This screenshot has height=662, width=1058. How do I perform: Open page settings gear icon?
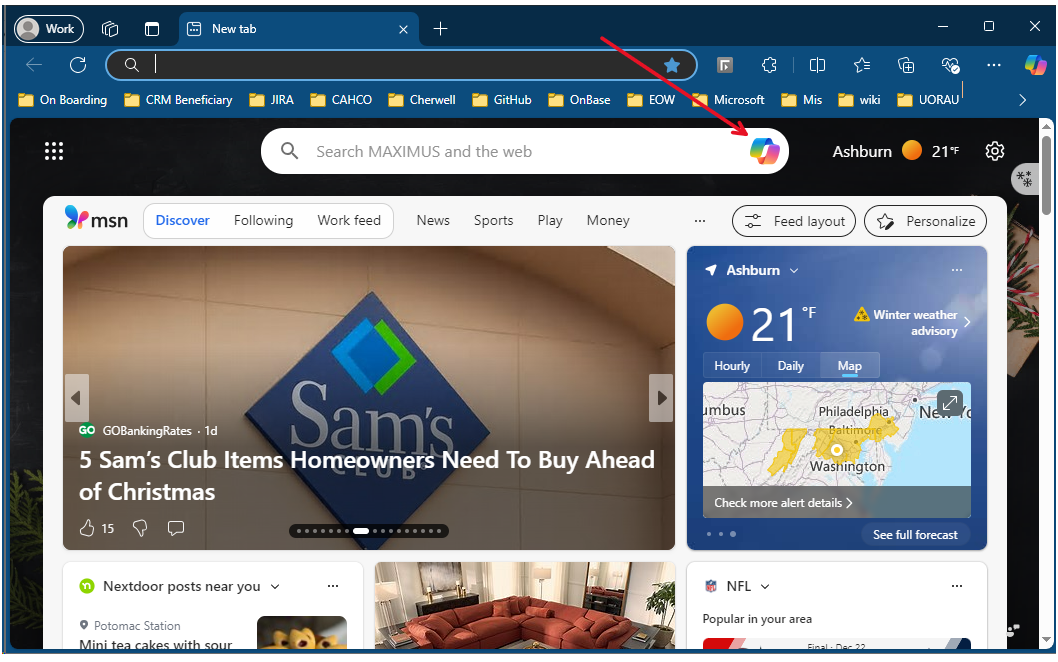click(x=995, y=151)
